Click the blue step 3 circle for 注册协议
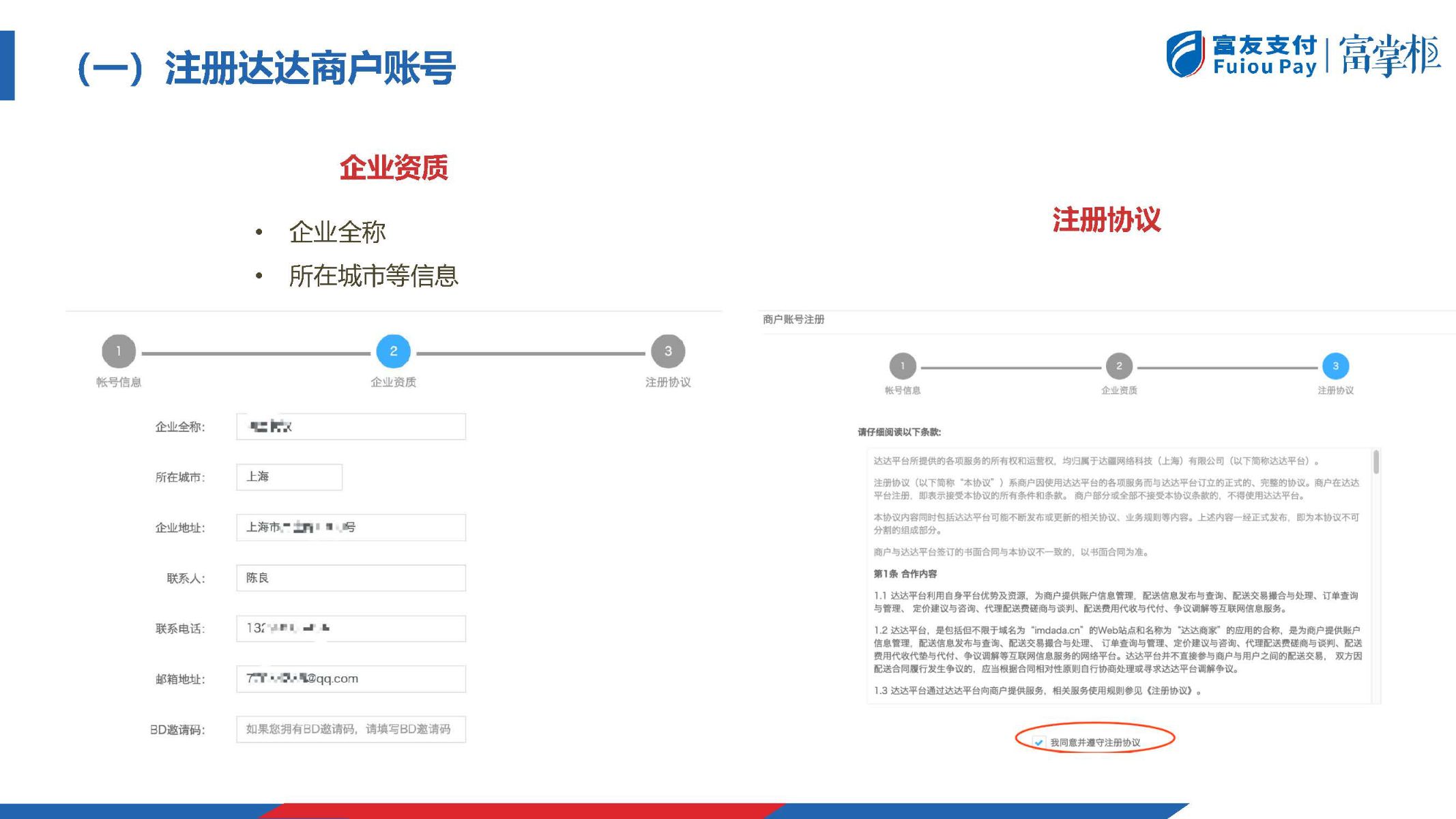This screenshot has width=1456, height=819. [1335, 366]
